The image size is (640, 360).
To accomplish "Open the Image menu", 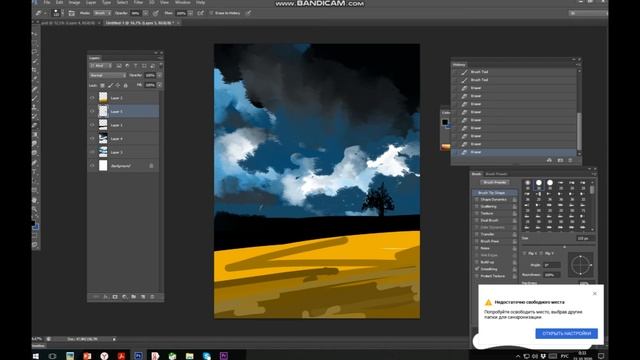I will (74, 2).
